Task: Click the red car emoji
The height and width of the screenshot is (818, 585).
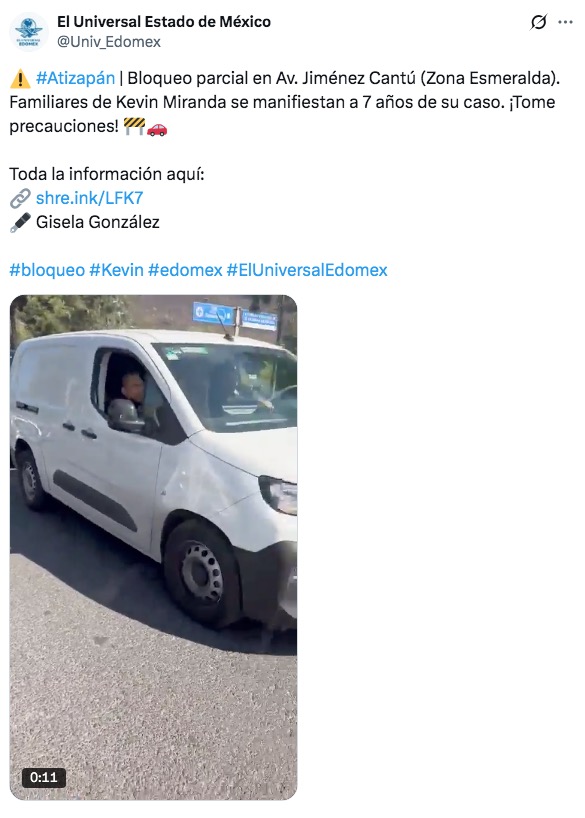Action: click(x=157, y=127)
